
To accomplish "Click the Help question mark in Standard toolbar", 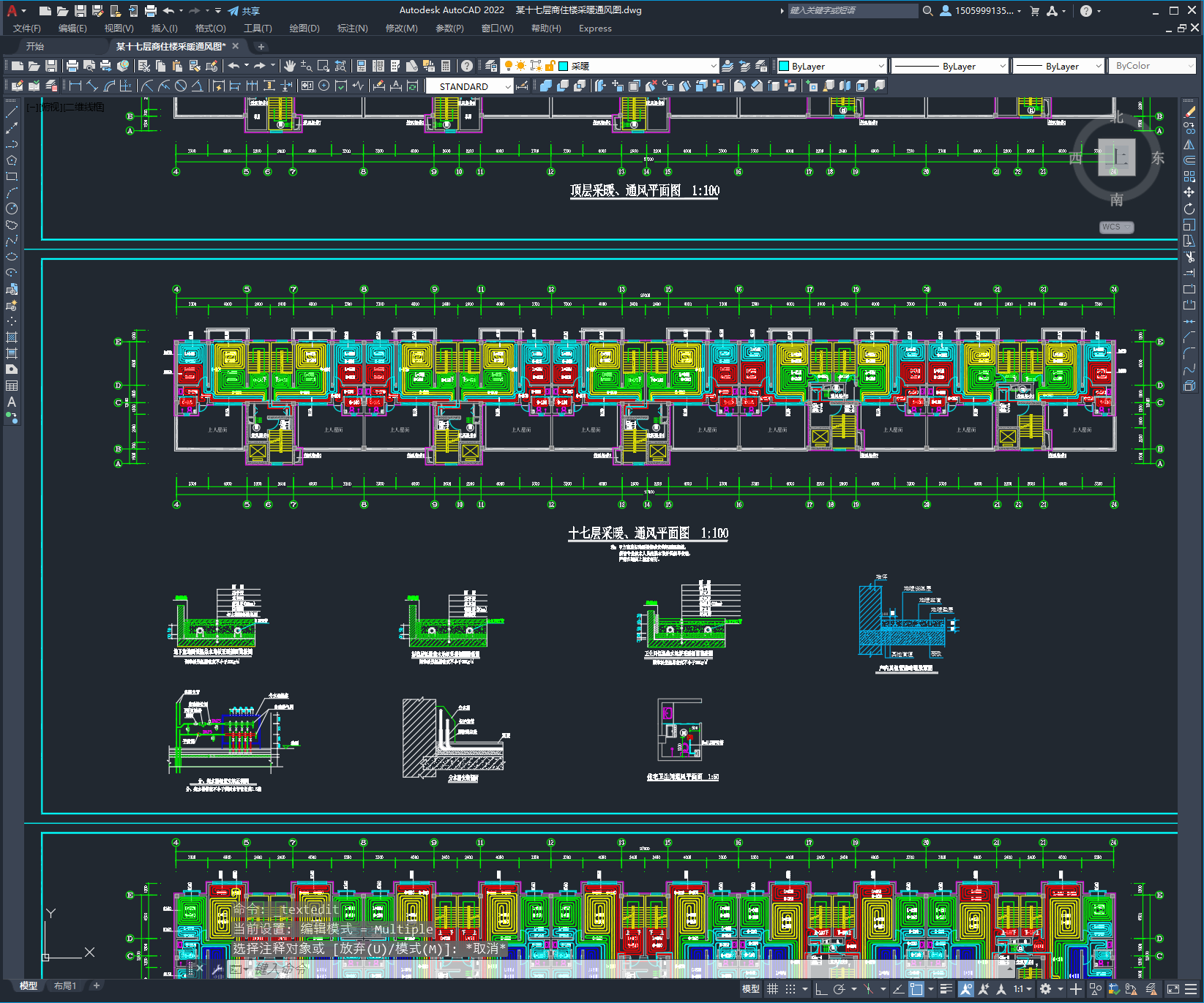I will [467, 66].
